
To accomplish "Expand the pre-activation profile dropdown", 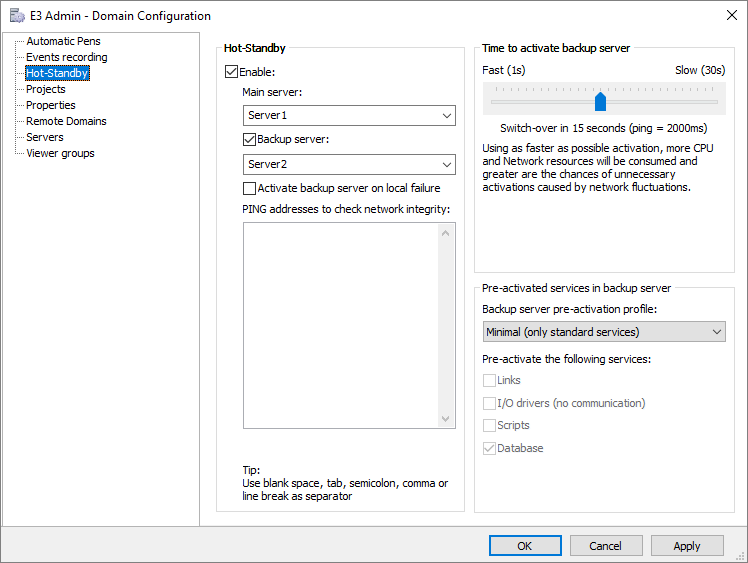I will tap(603, 332).
